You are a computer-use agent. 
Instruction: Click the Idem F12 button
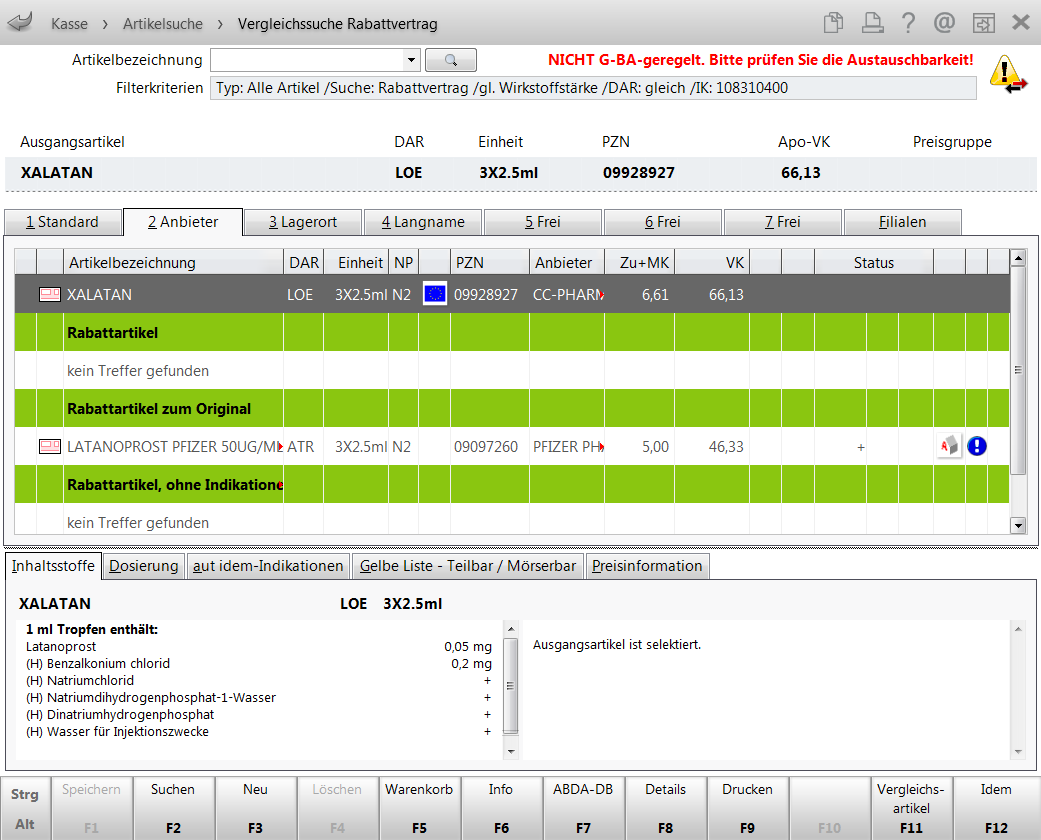pos(996,808)
